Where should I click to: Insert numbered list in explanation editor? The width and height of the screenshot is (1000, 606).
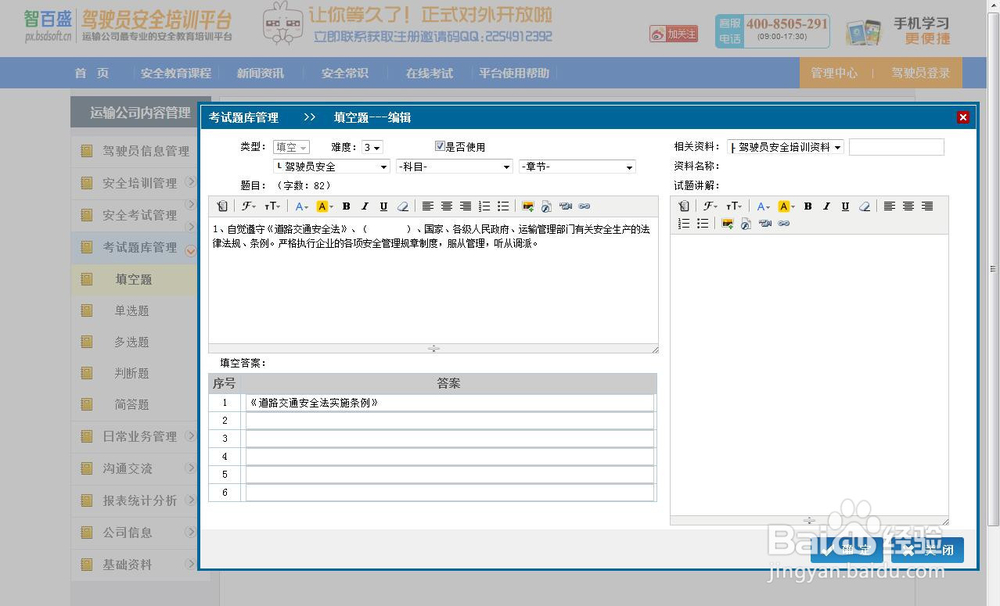(684, 223)
